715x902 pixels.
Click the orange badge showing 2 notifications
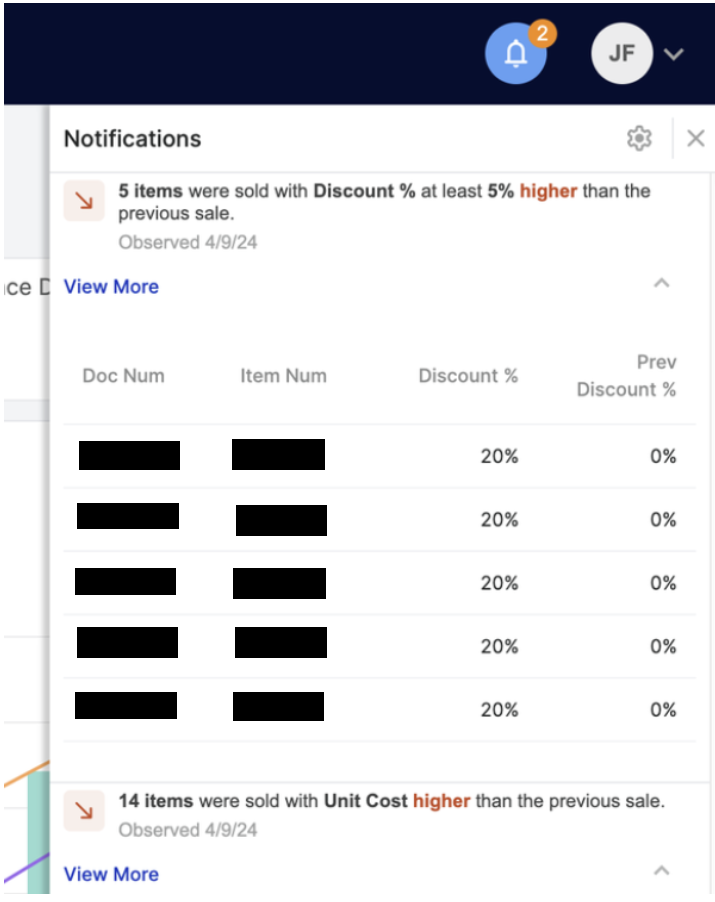pyautogui.click(x=542, y=33)
